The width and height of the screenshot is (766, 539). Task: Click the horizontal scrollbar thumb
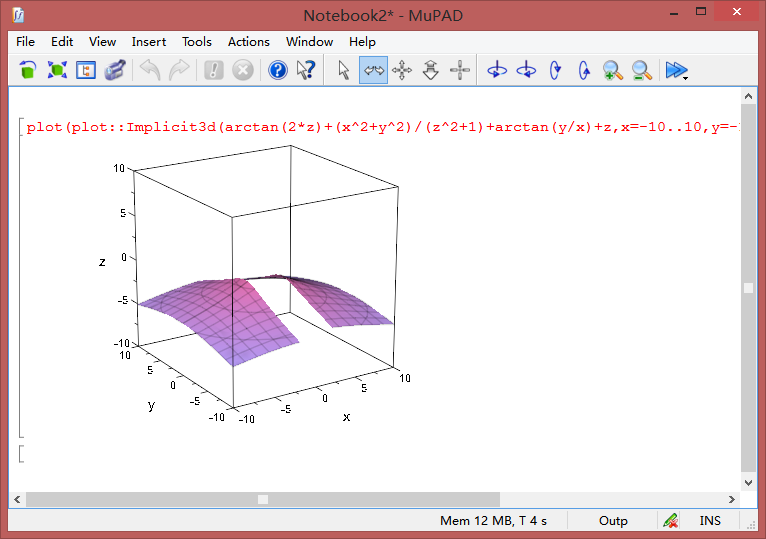tap(263, 499)
